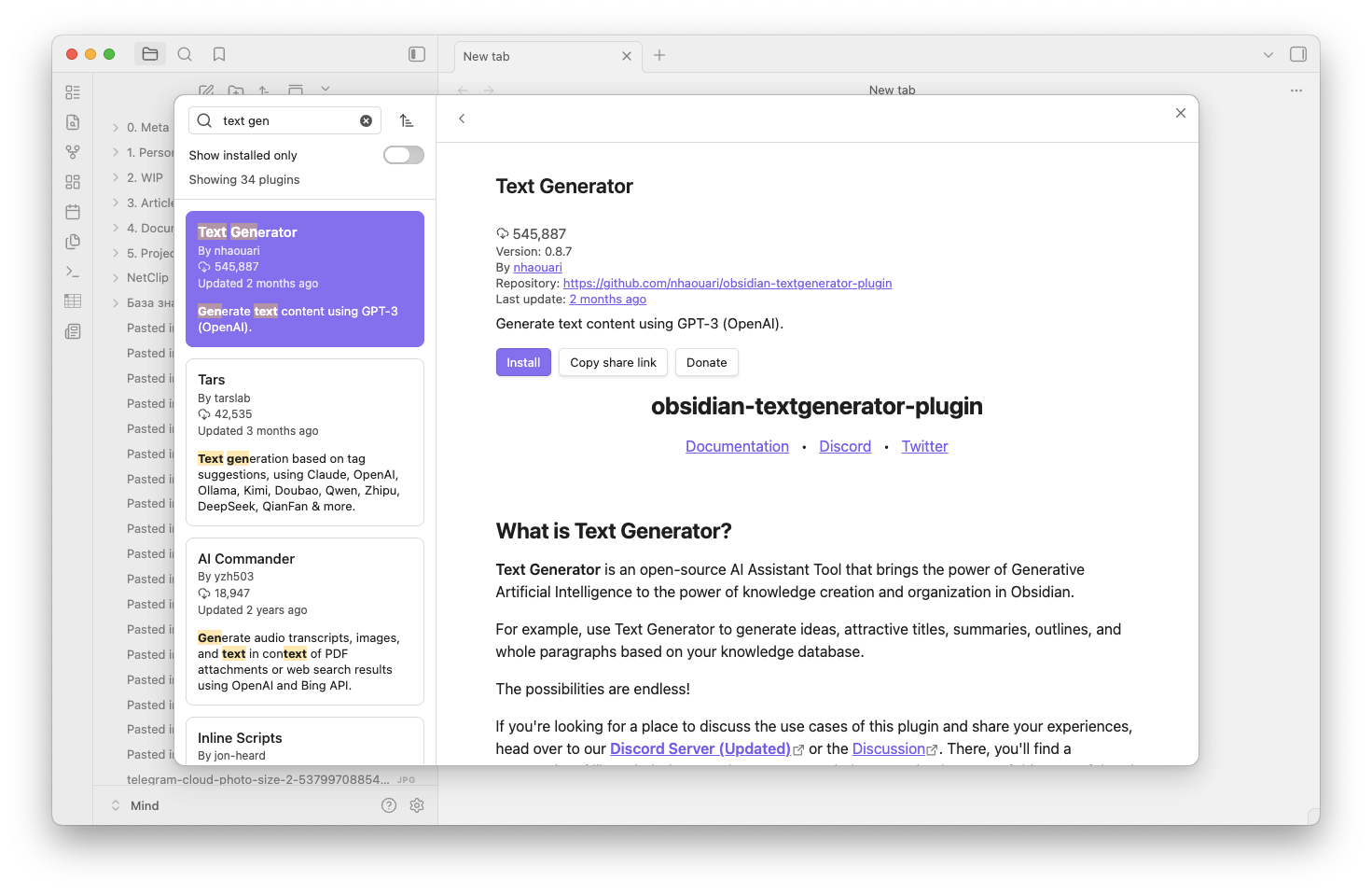The width and height of the screenshot is (1372, 894).
Task: Open the Discord link under the plugin title
Action: coord(845,446)
